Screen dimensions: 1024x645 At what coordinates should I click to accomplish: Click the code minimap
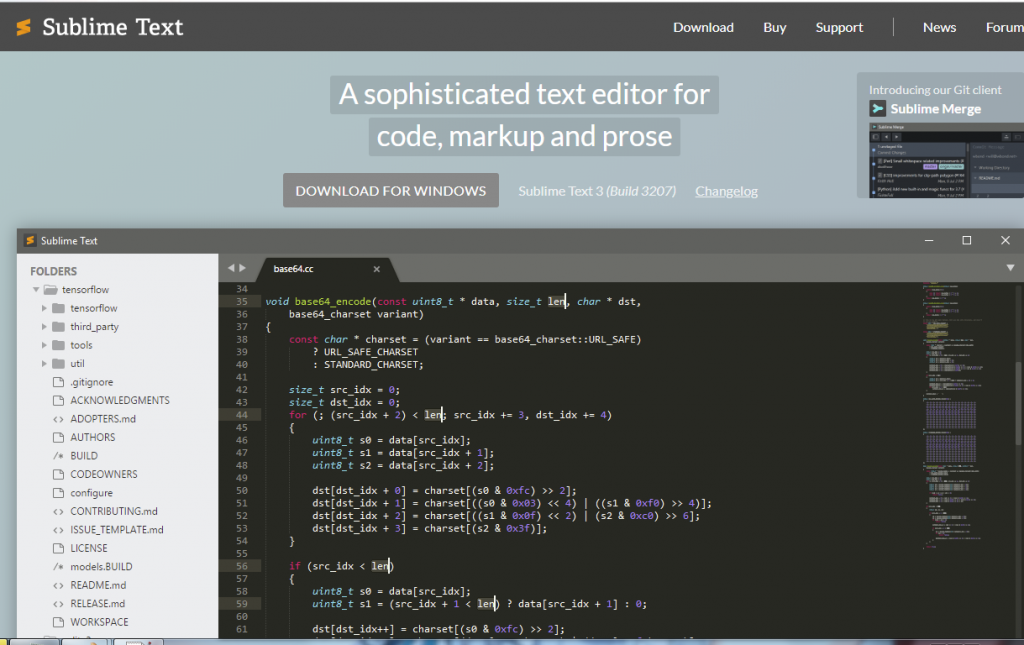tap(953, 418)
